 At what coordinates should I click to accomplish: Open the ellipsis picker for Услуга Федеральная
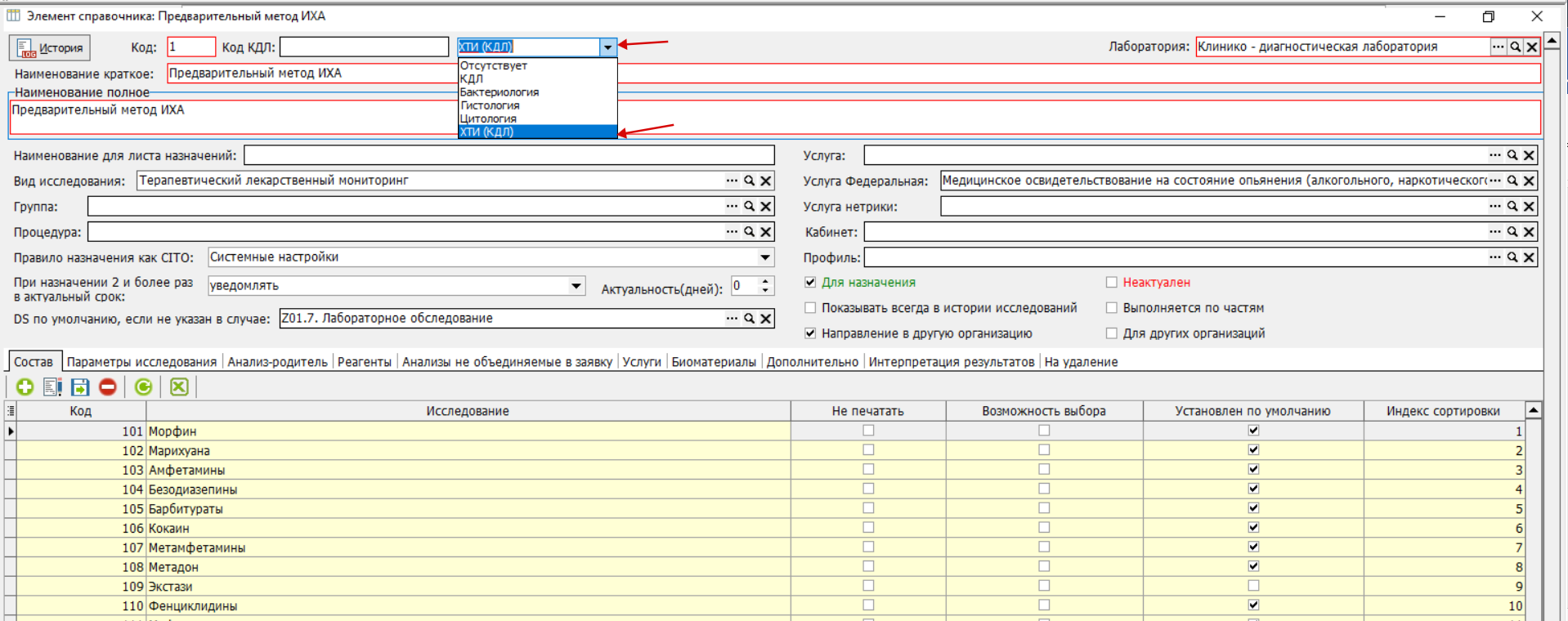pos(1495,181)
